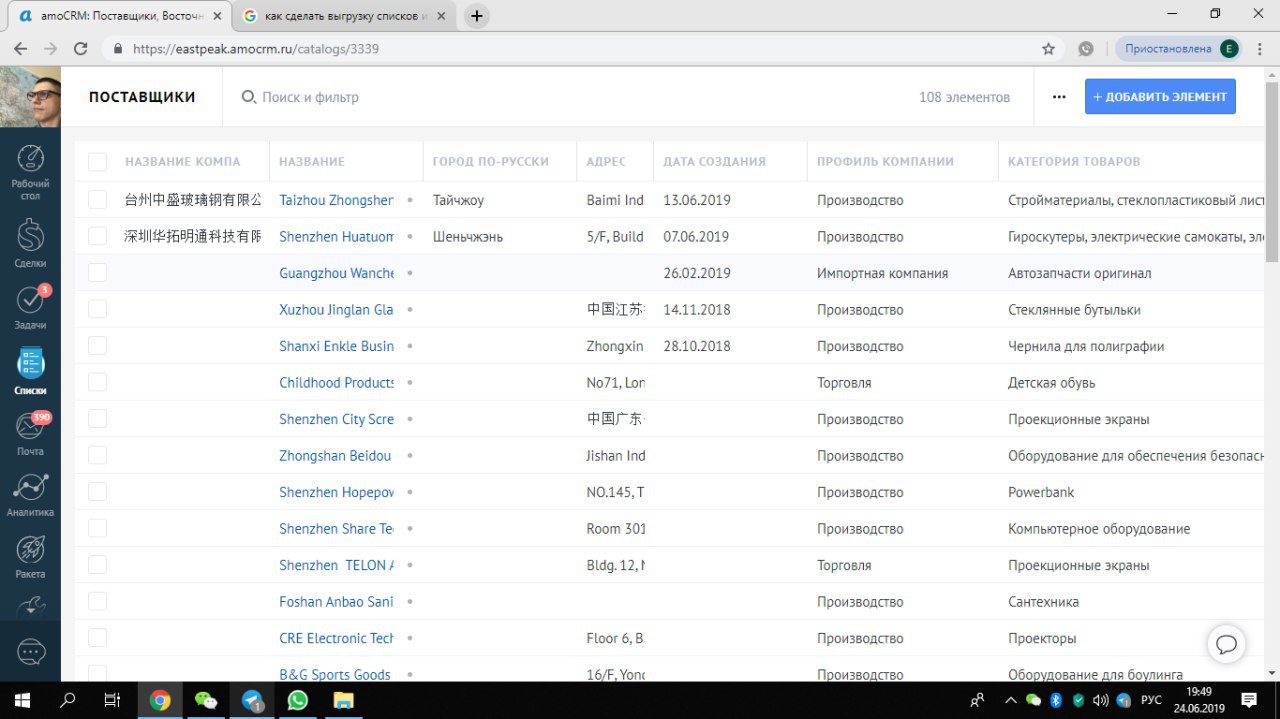The width and height of the screenshot is (1280, 719).
Task: Click the user profile avatar photo
Action: [30, 97]
